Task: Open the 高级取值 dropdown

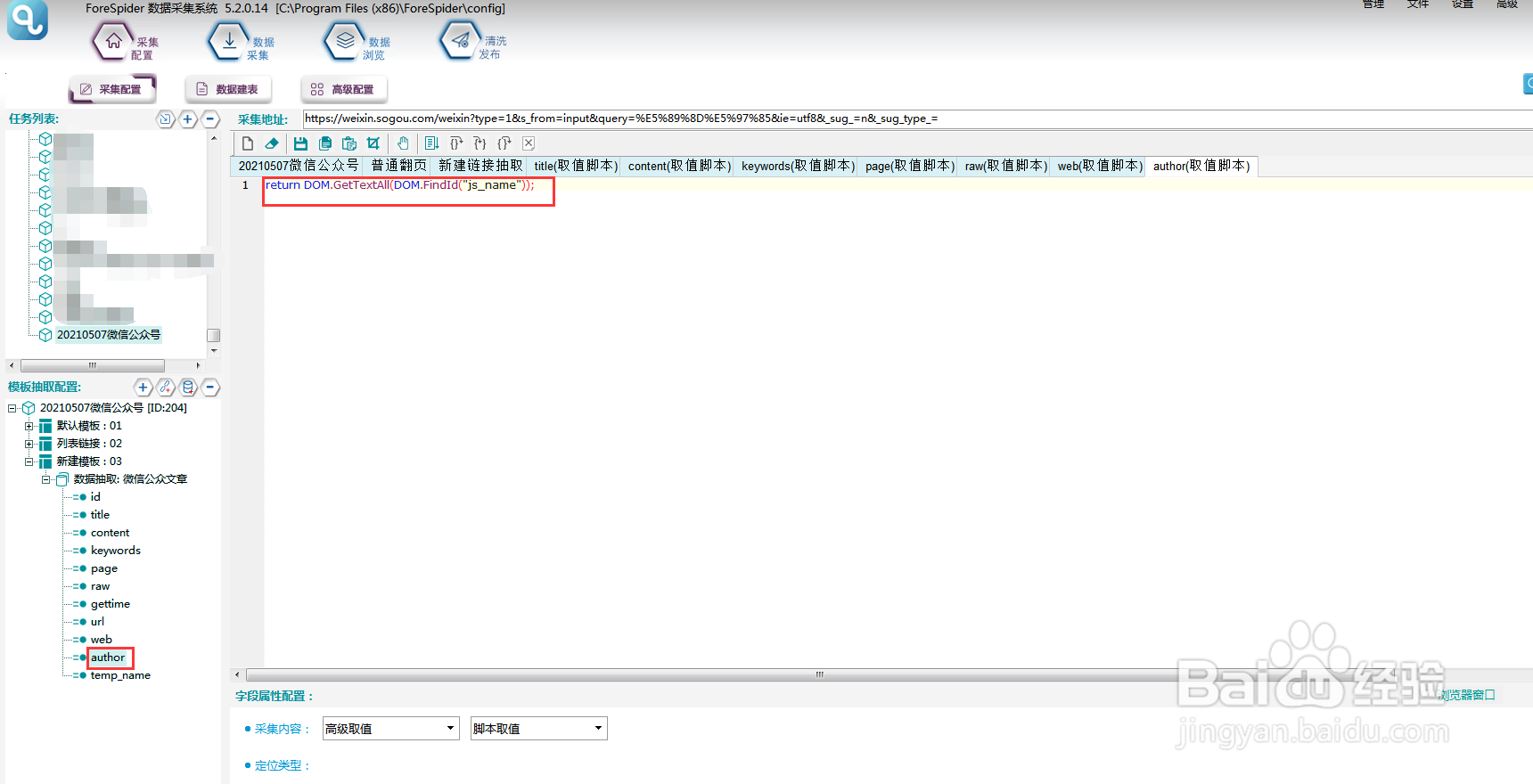Action: pyautogui.click(x=390, y=729)
